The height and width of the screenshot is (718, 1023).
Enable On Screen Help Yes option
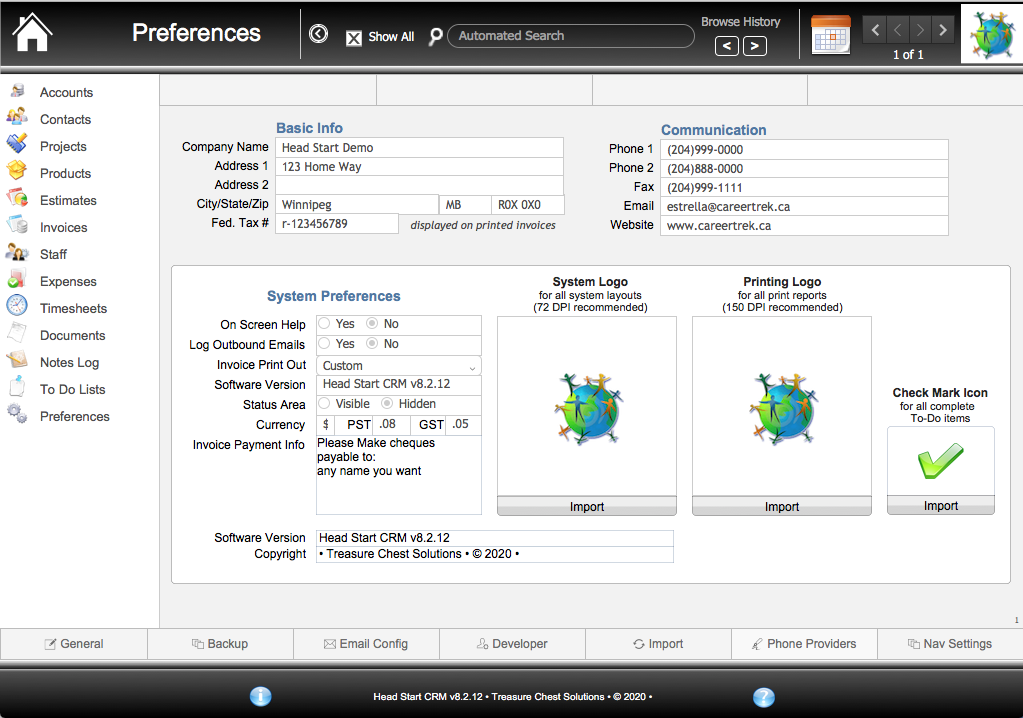click(324, 323)
